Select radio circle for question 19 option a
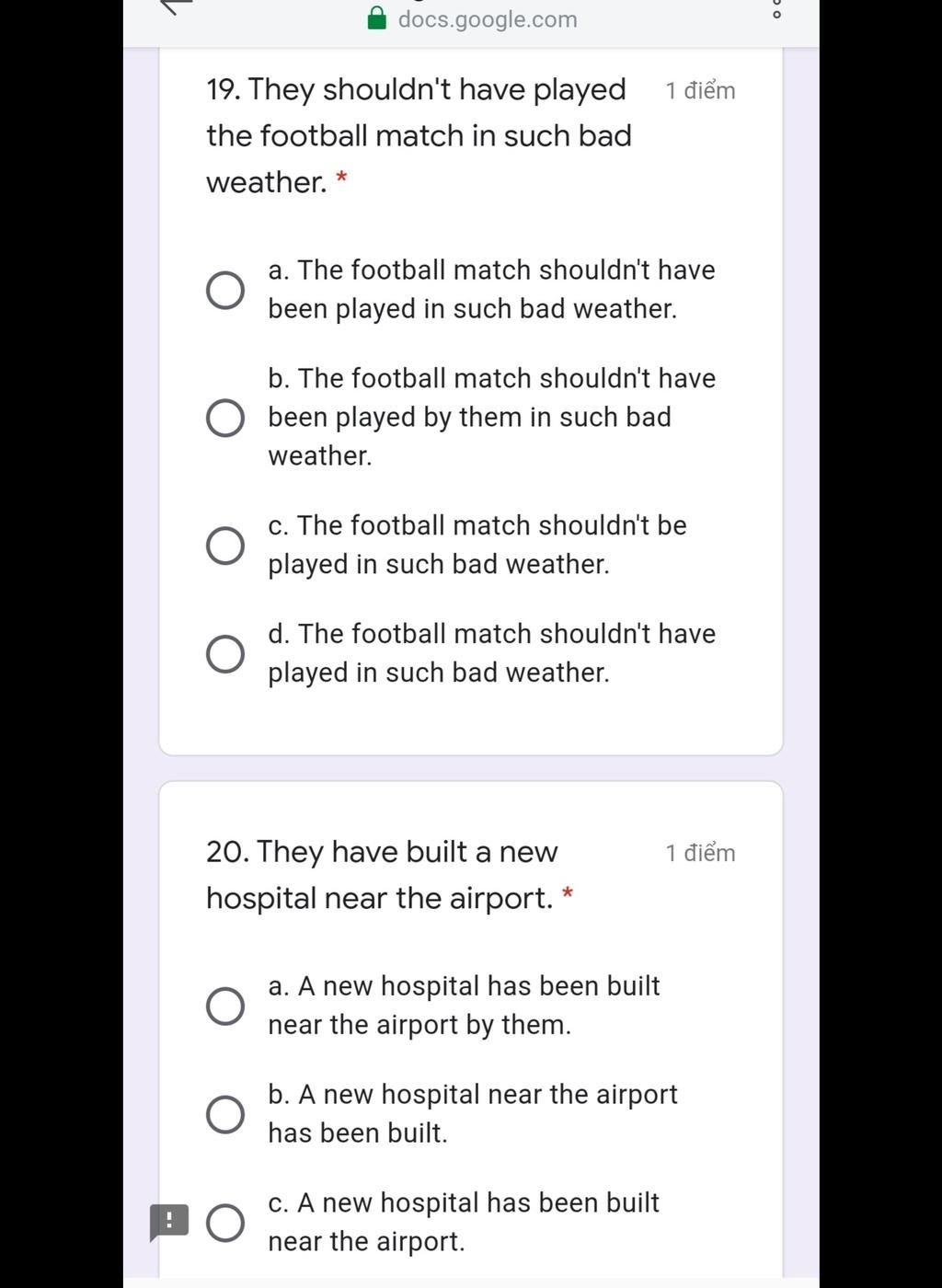The width and height of the screenshot is (942, 1288). click(225, 290)
